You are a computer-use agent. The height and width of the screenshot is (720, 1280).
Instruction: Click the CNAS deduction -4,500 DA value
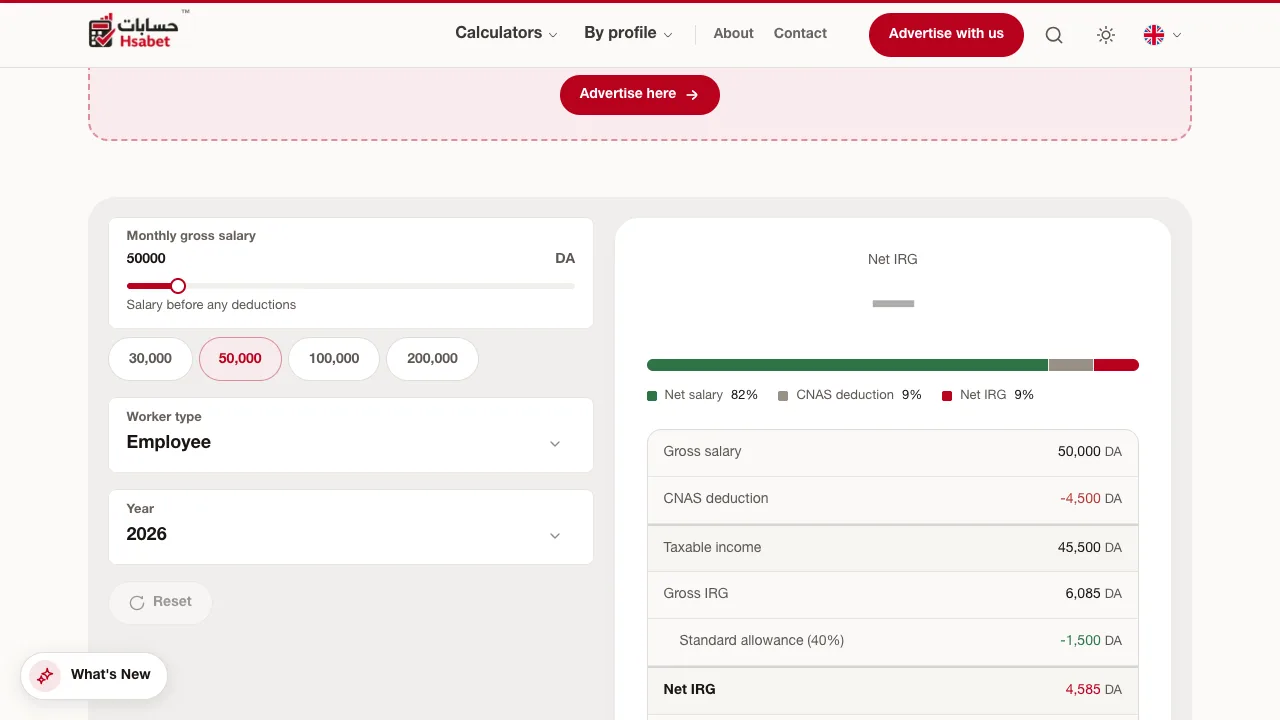coord(1091,499)
